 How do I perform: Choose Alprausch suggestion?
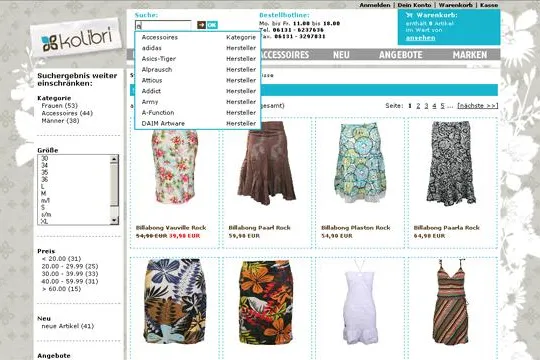tap(198, 70)
